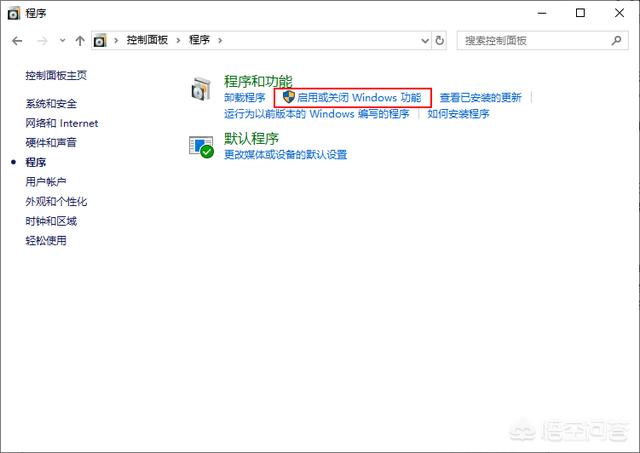Open 硬件和声音 category
Image resolution: width=640 pixels, height=453 pixels.
pyautogui.click(x=51, y=142)
